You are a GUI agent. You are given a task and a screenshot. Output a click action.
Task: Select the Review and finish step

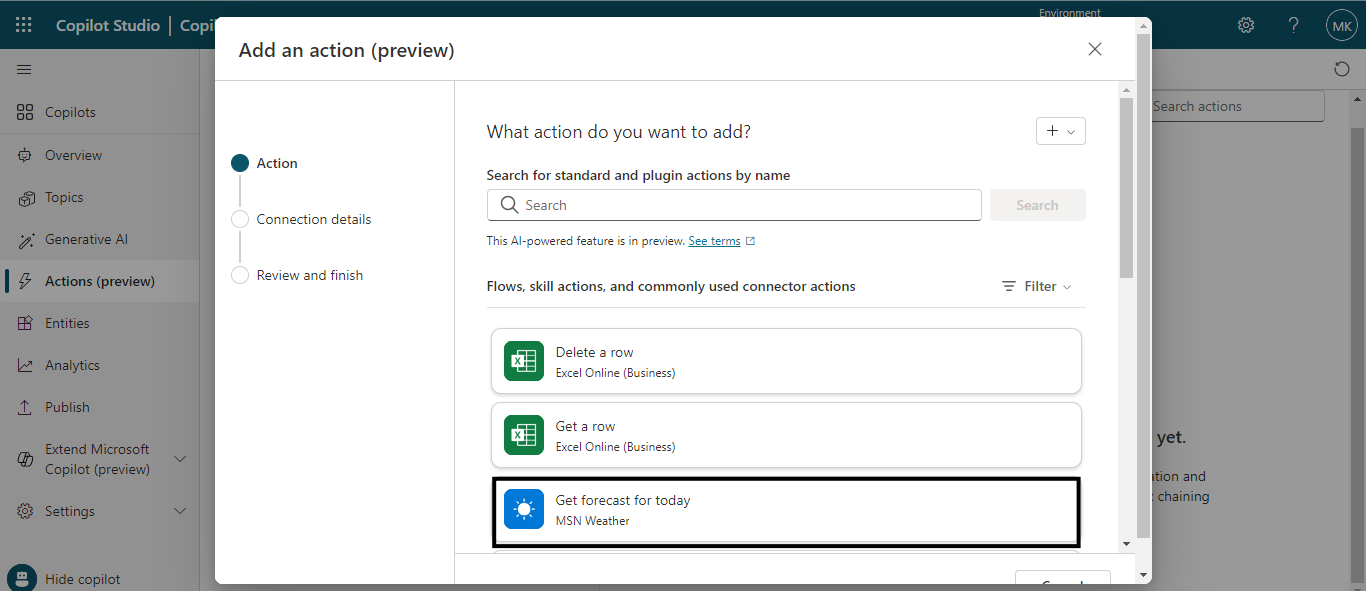309,275
